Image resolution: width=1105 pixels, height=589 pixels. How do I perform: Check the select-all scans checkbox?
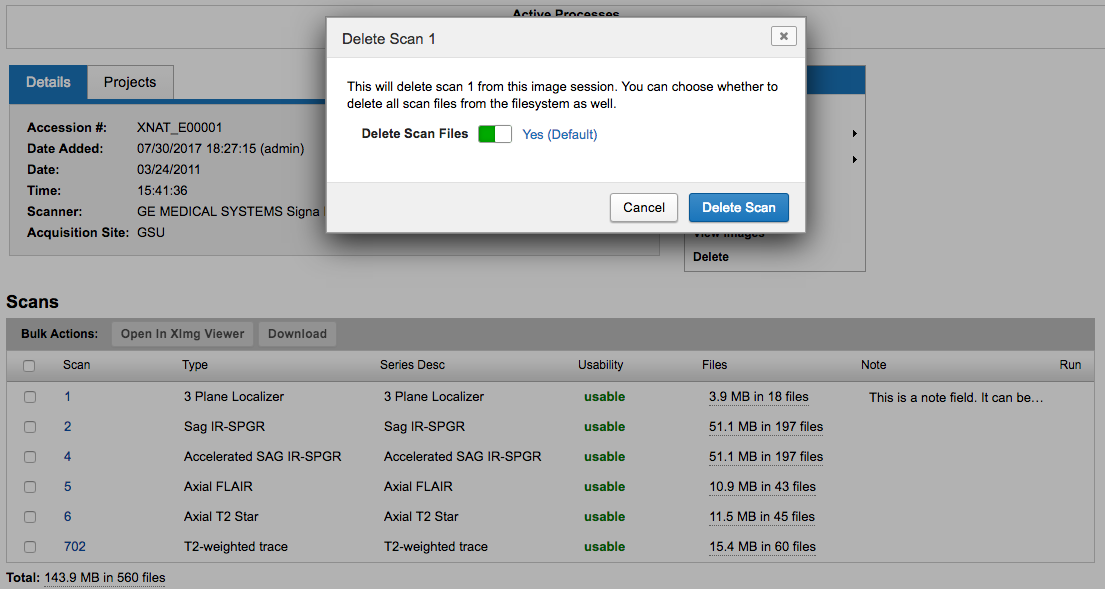(29, 366)
